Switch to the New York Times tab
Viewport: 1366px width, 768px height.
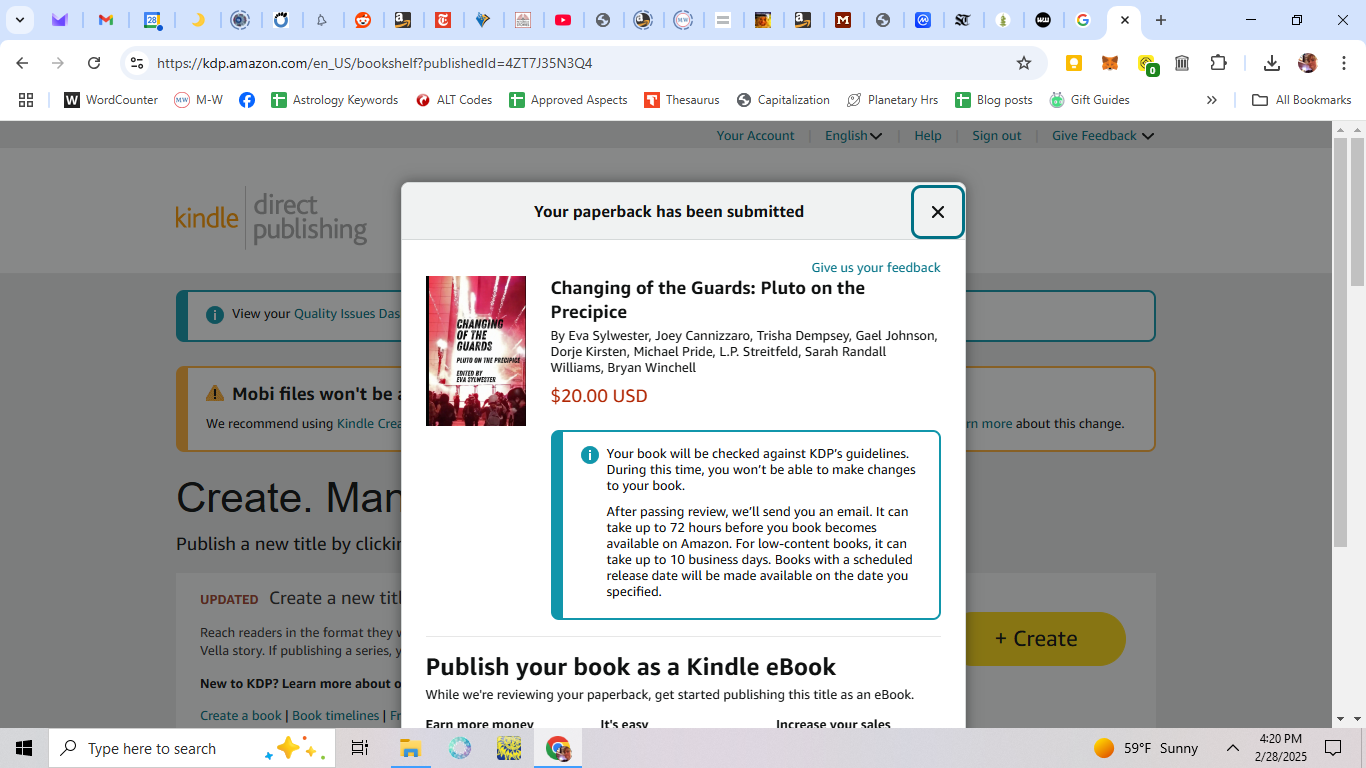tap(443, 20)
